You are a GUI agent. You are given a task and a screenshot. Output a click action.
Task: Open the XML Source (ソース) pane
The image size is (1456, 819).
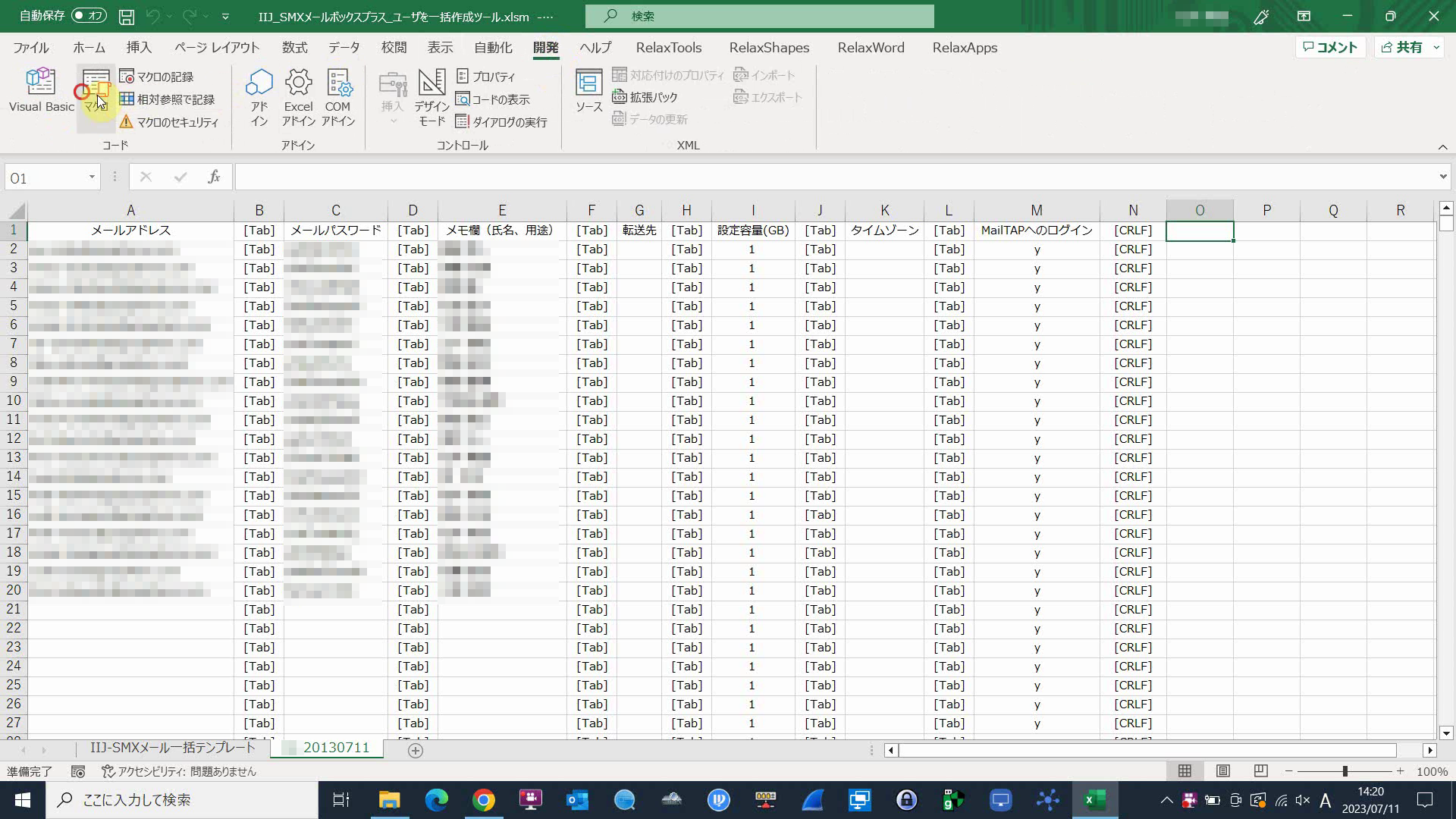[x=588, y=91]
